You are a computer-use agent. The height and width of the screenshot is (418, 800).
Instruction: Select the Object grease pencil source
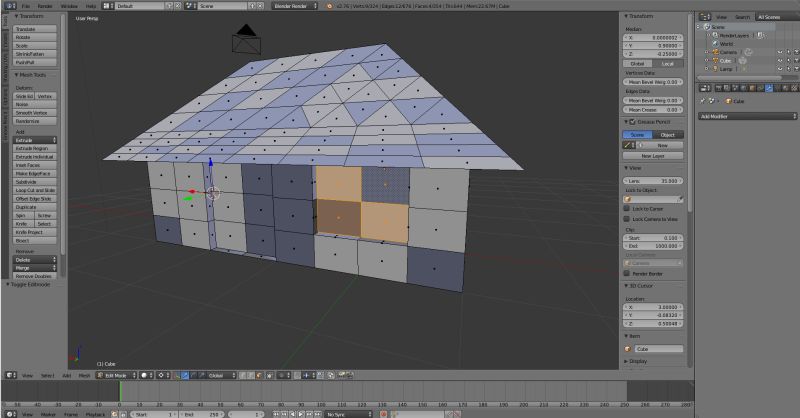click(668, 135)
